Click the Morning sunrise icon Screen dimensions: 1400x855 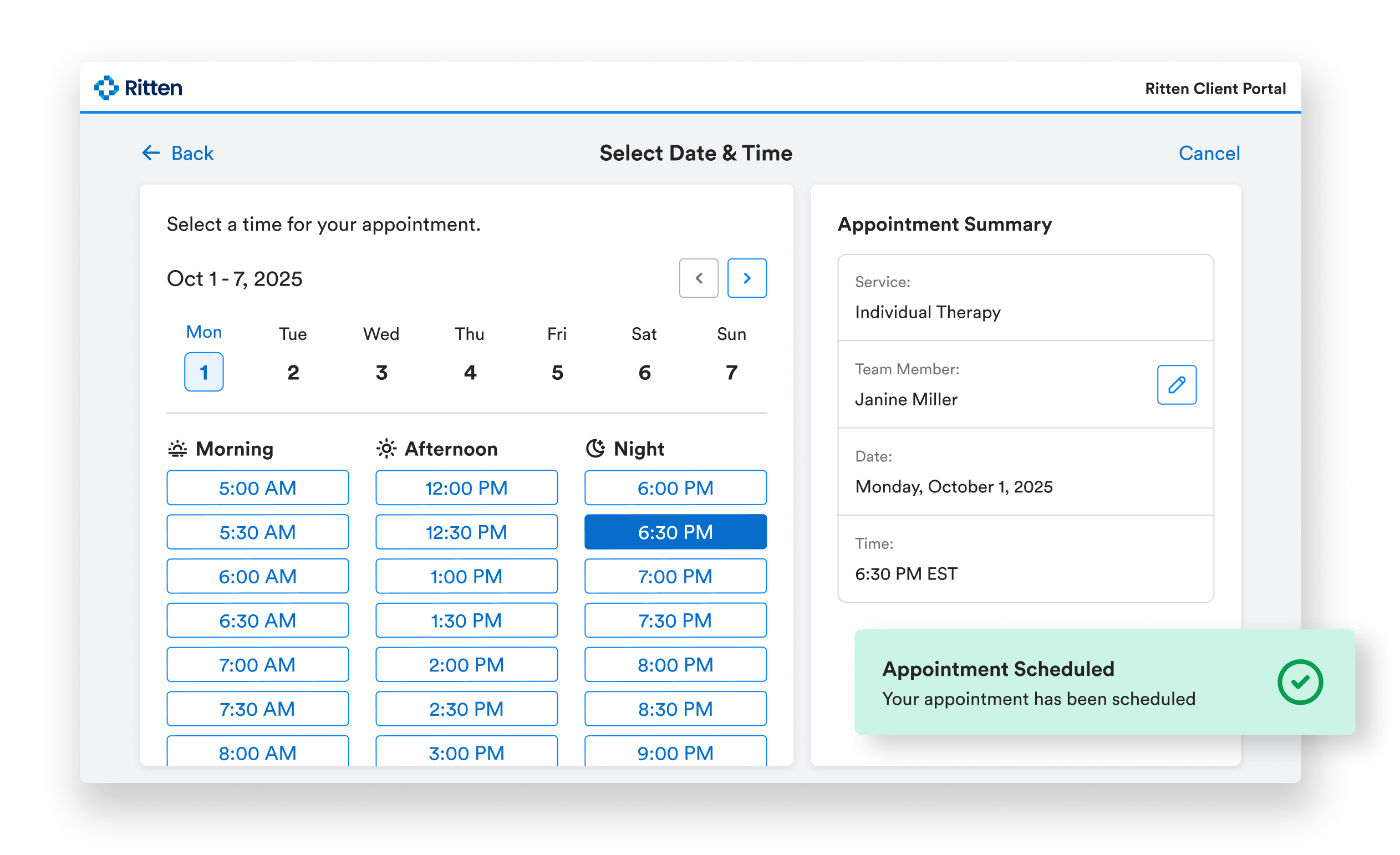177,449
